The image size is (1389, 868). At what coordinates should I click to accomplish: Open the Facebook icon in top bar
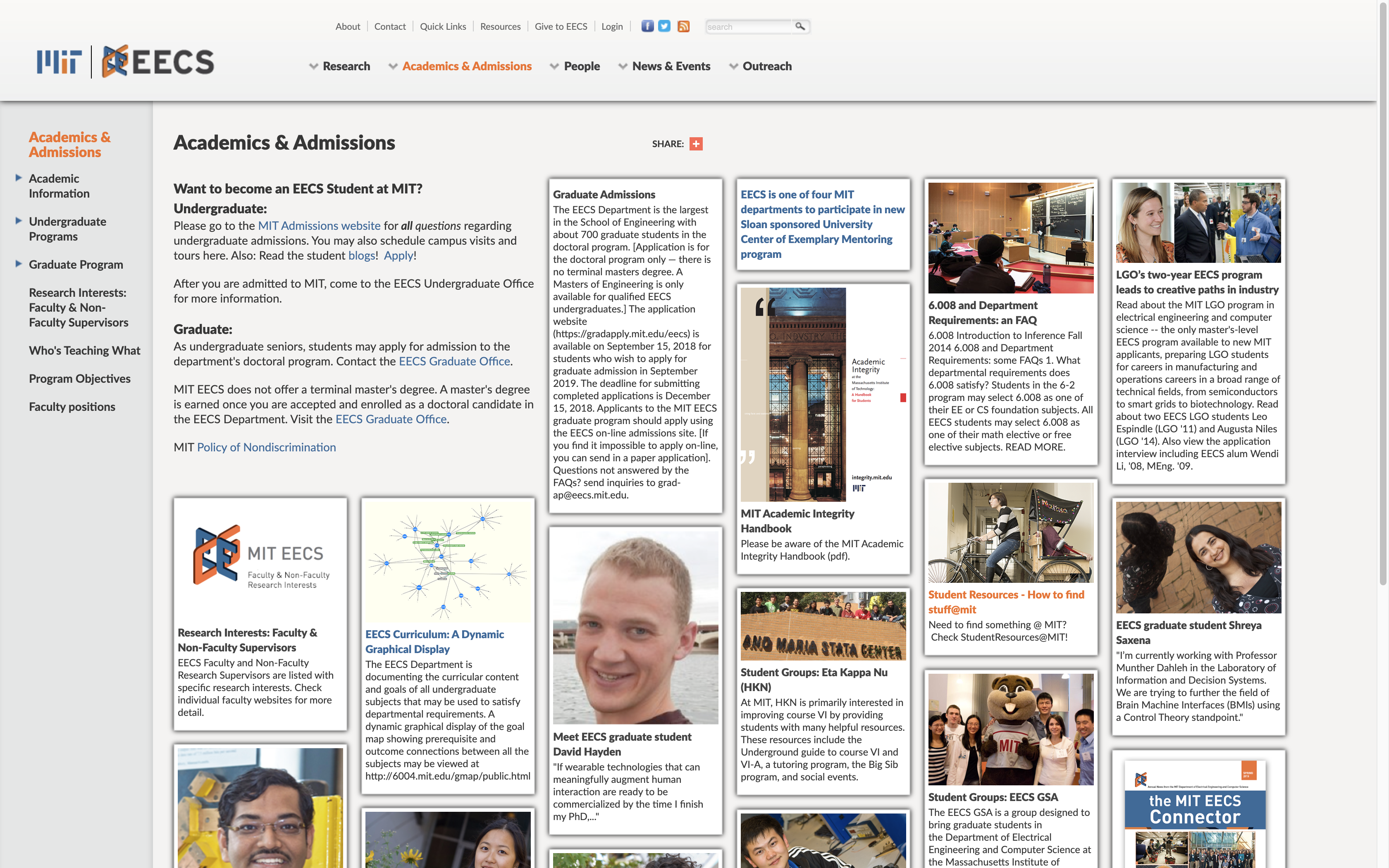tap(647, 26)
